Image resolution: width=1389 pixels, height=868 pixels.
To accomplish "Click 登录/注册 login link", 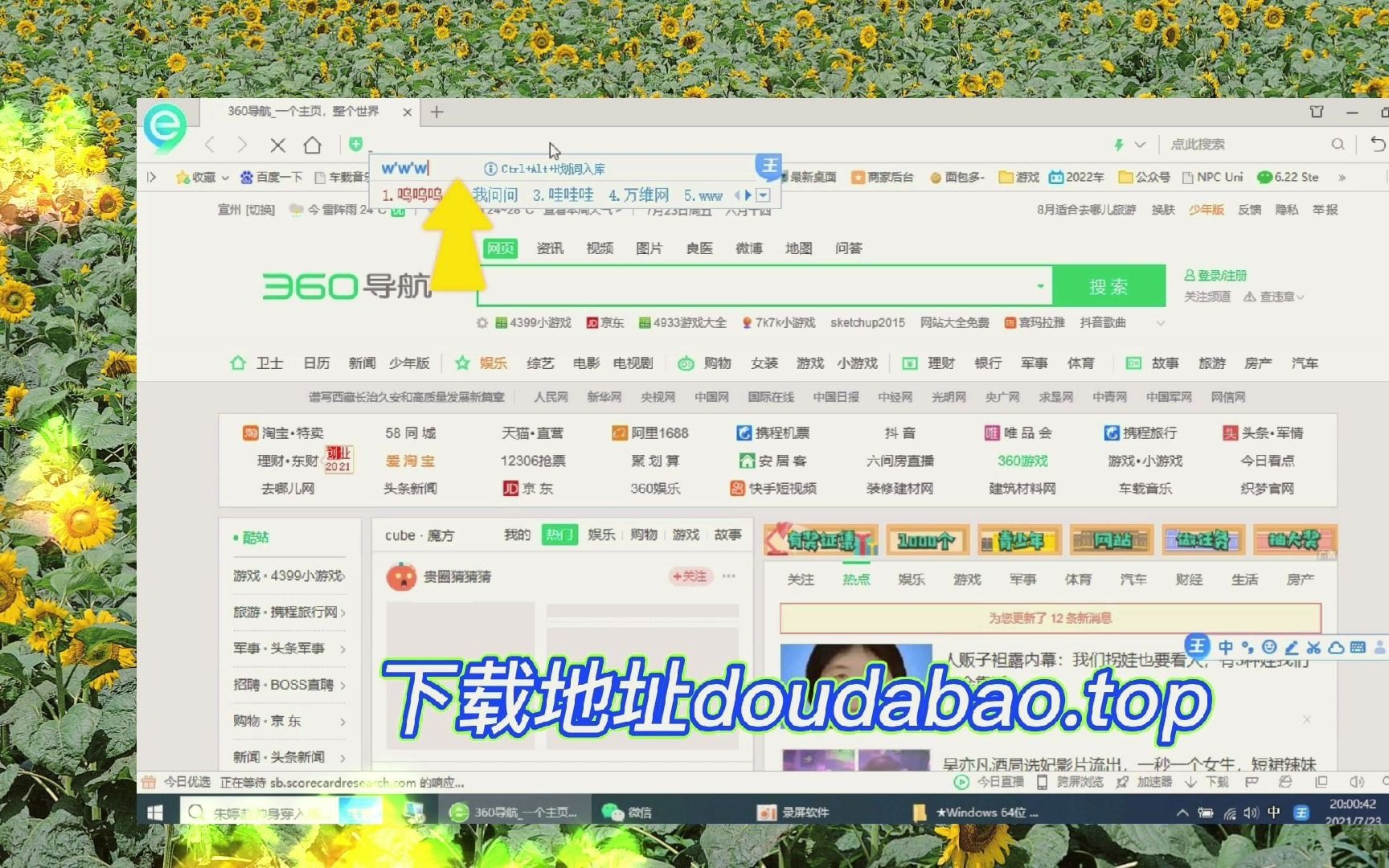I will 1215,276.
